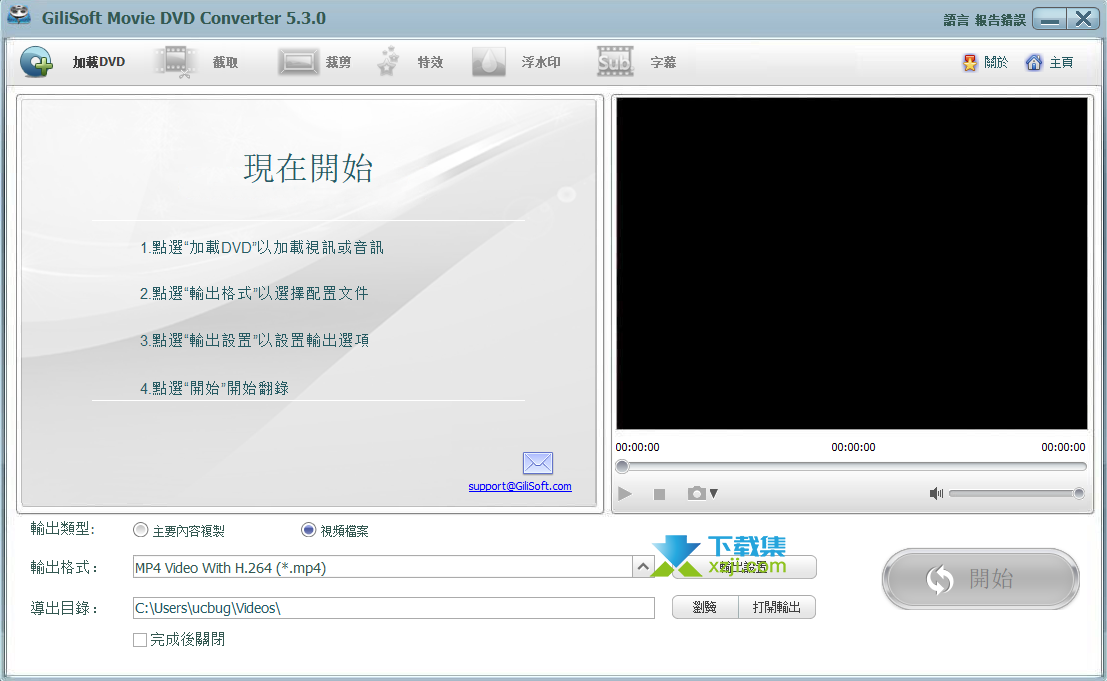Take a snapshot with the camera icon
This screenshot has width=1107, height=681.
(x=697, y=493)
